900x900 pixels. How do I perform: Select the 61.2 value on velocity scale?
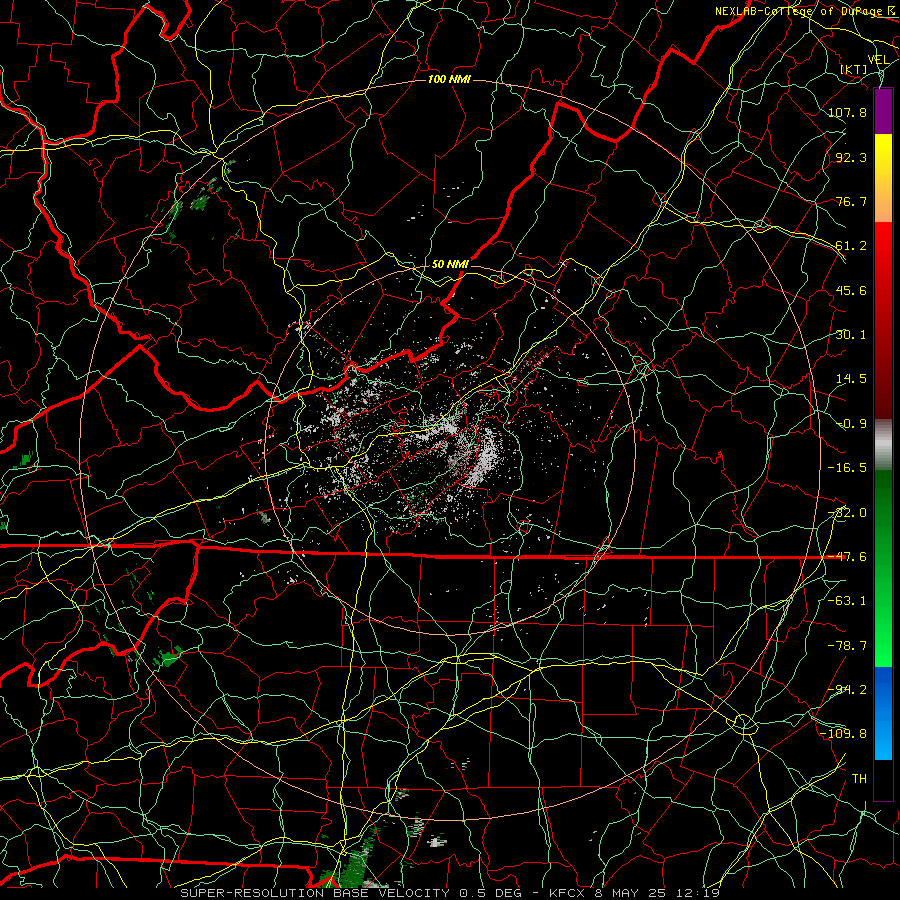click(851, 246)
